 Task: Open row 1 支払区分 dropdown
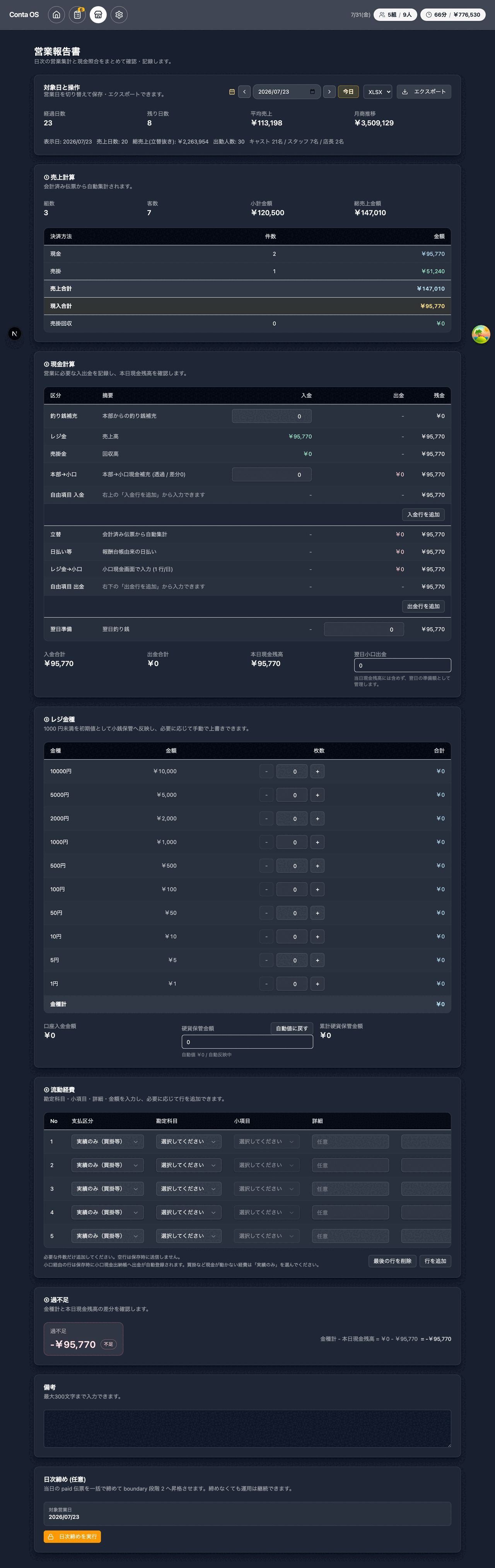pos(107,1141)
